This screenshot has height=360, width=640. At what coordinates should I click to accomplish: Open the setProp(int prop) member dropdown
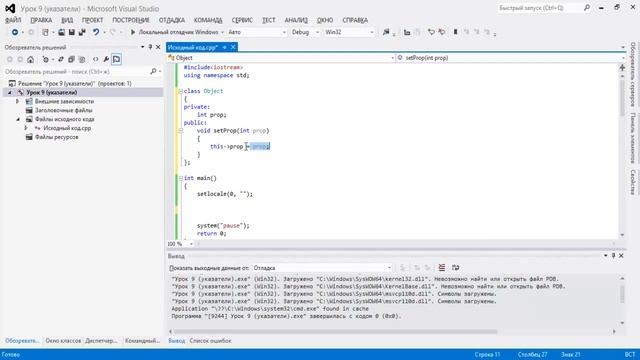[x=510, y=58]
